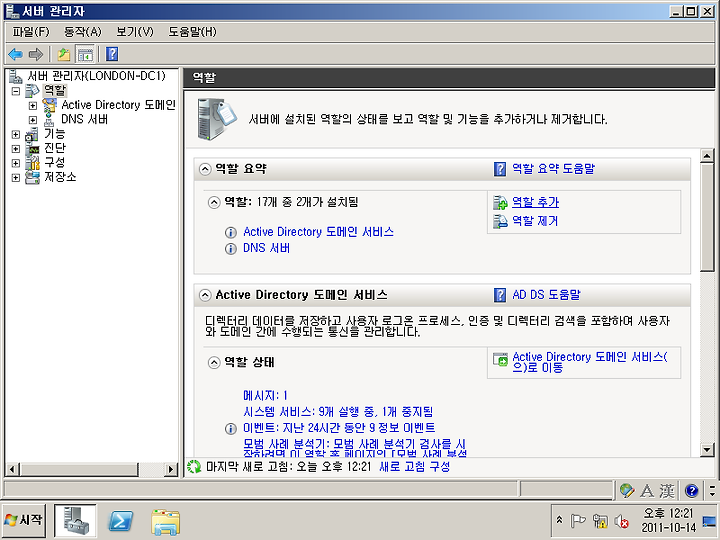Click the 漢 Hanja conversion icon
The width and height of the screenshot is (720, 540).
tap(667, 491)
